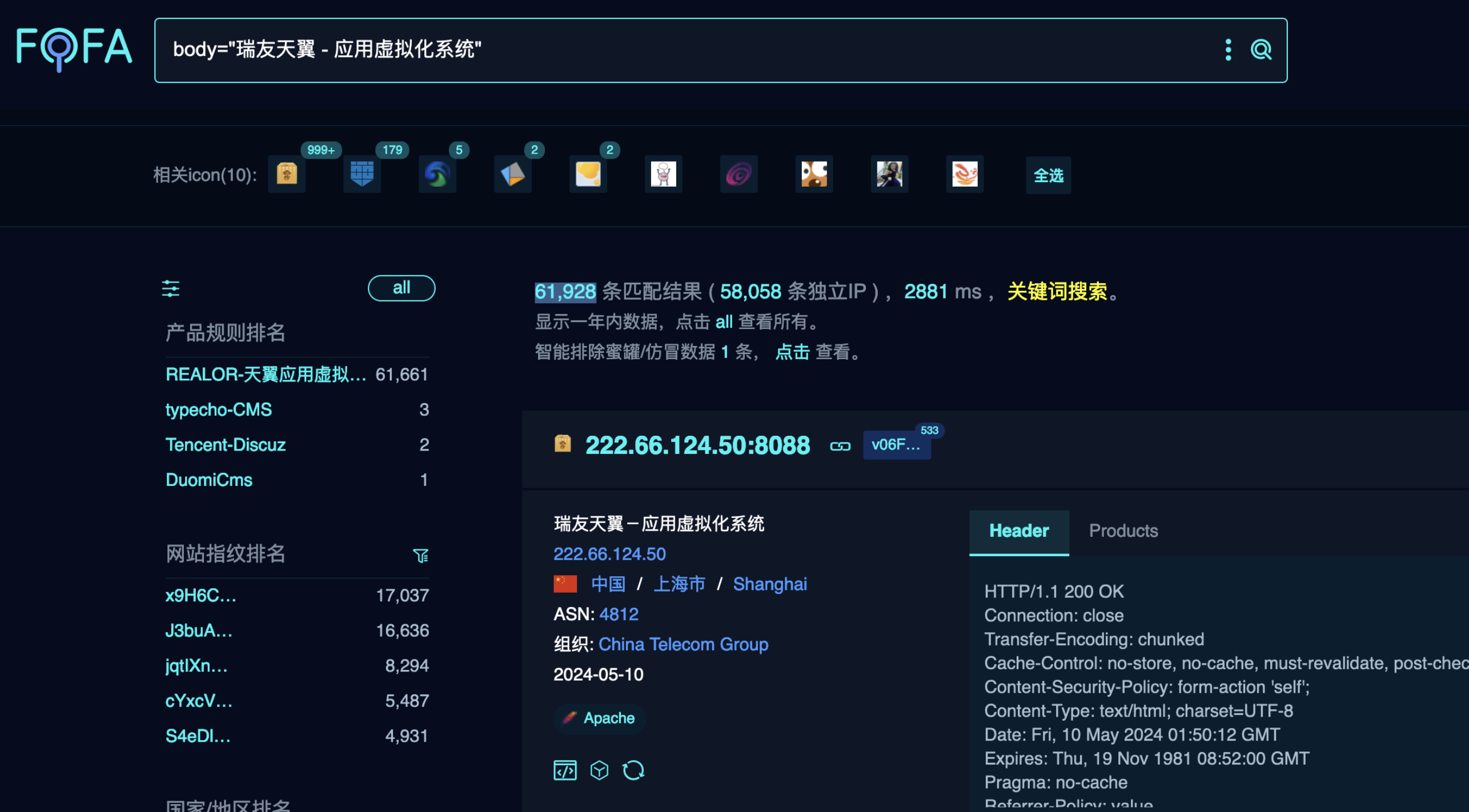Switch to the Products tab
The width and height of the screenshot is (1469, 812).
tap(1123, 530)
